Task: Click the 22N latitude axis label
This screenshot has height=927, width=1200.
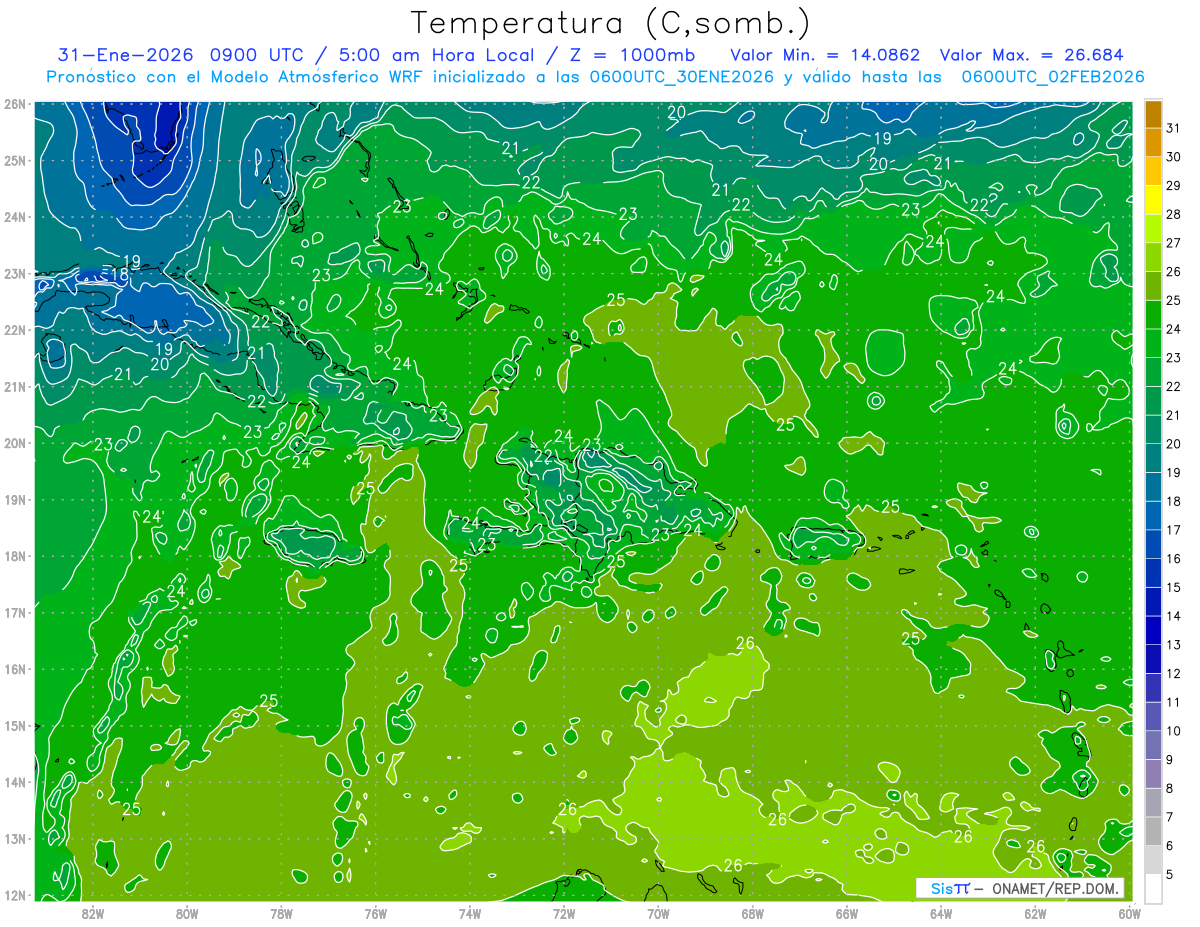Action: [x=15, y=330]
